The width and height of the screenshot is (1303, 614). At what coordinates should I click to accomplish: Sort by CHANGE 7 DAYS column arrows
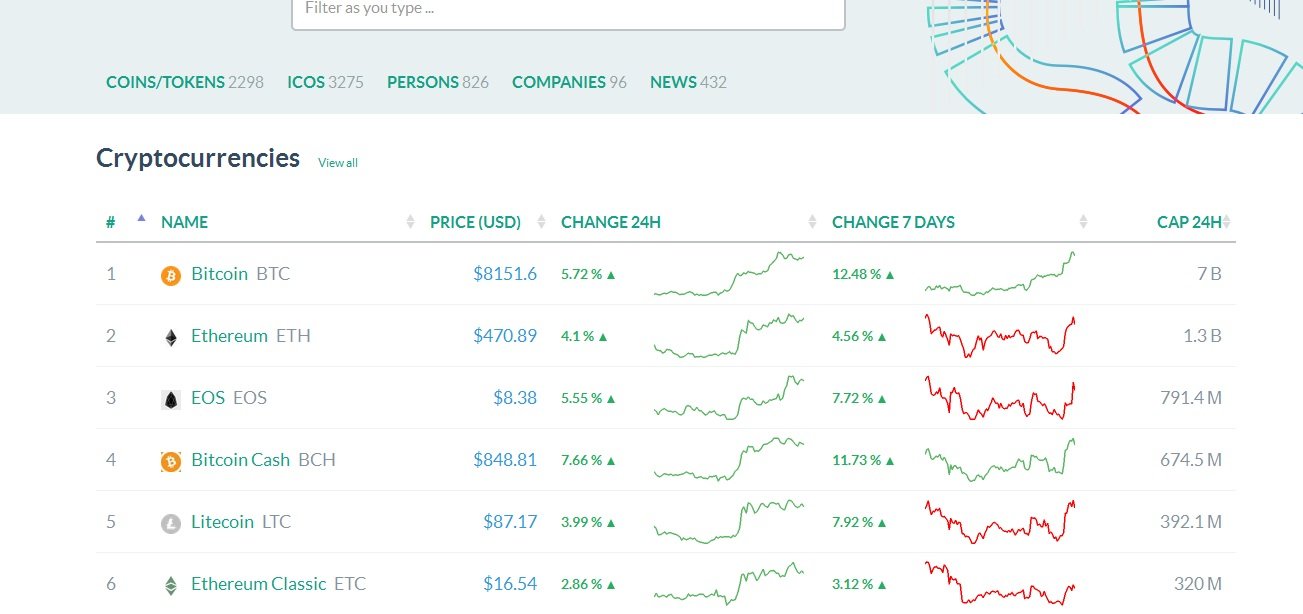tap(1083, 222)
